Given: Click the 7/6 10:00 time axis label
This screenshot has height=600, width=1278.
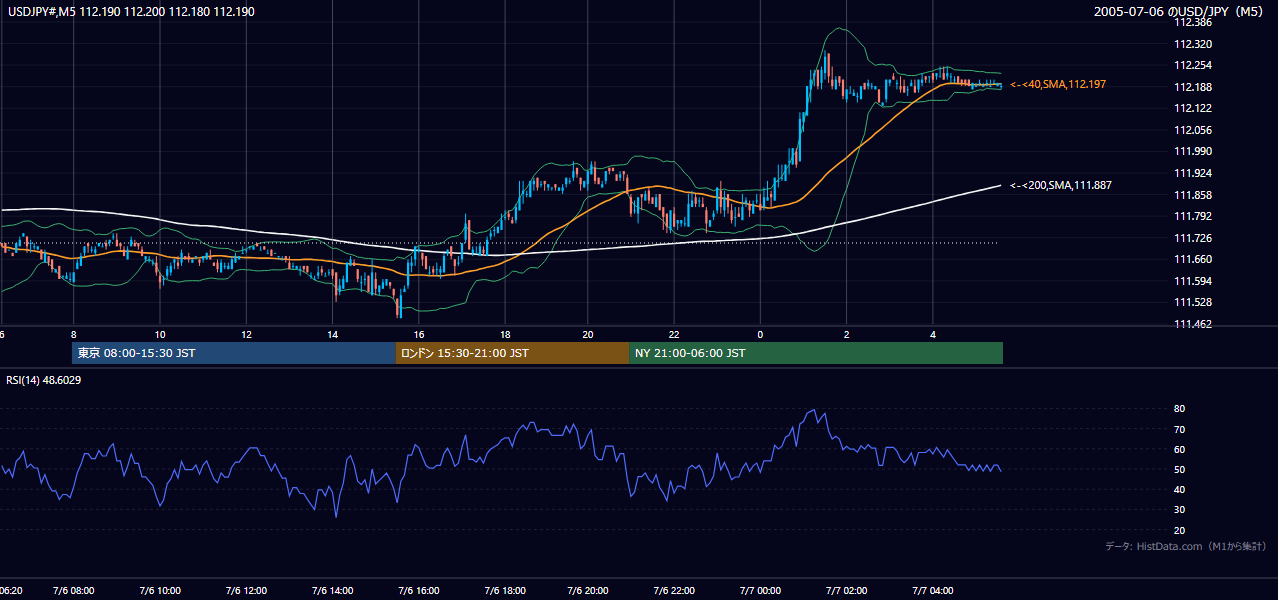Looking at the screenshot, I should (x=160, y=591).
